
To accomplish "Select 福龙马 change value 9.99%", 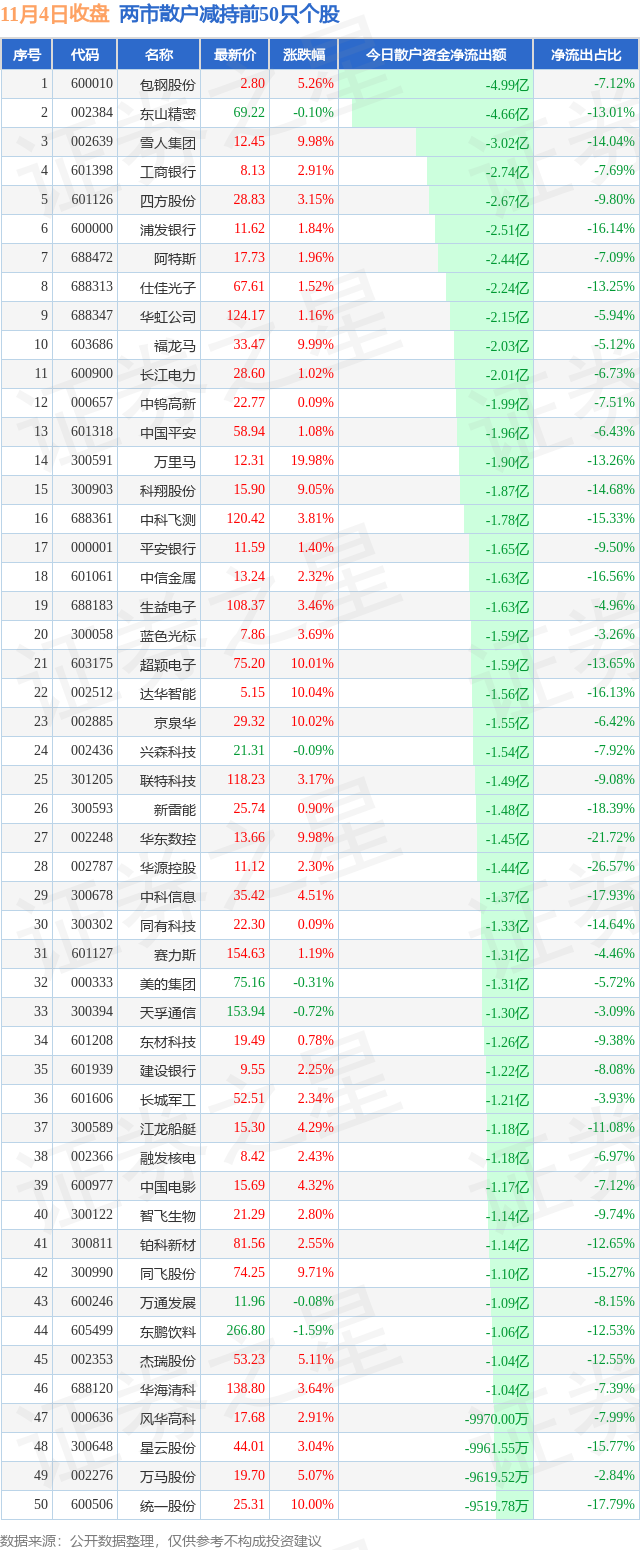I will point(316,346).
